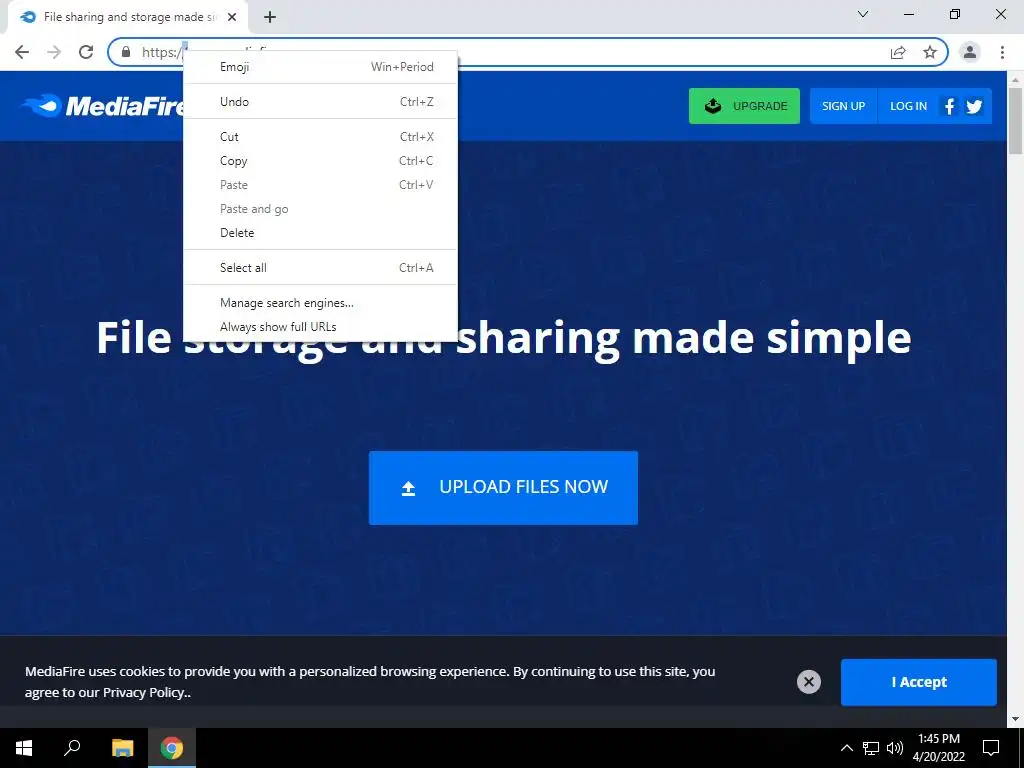Click the page vertical scrollbar thumb

[x=1015, y=121]
